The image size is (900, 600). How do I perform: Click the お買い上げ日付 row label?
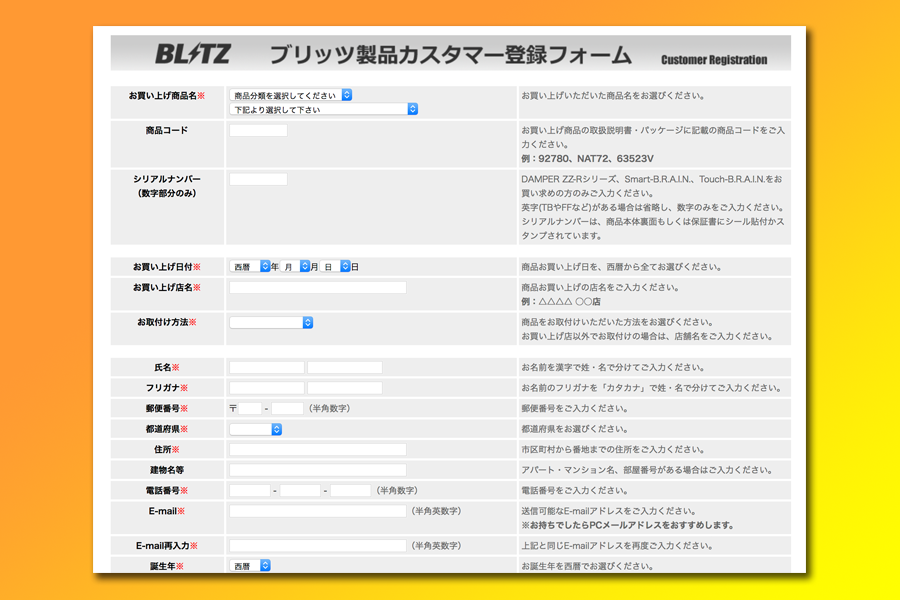pos(167,267)
